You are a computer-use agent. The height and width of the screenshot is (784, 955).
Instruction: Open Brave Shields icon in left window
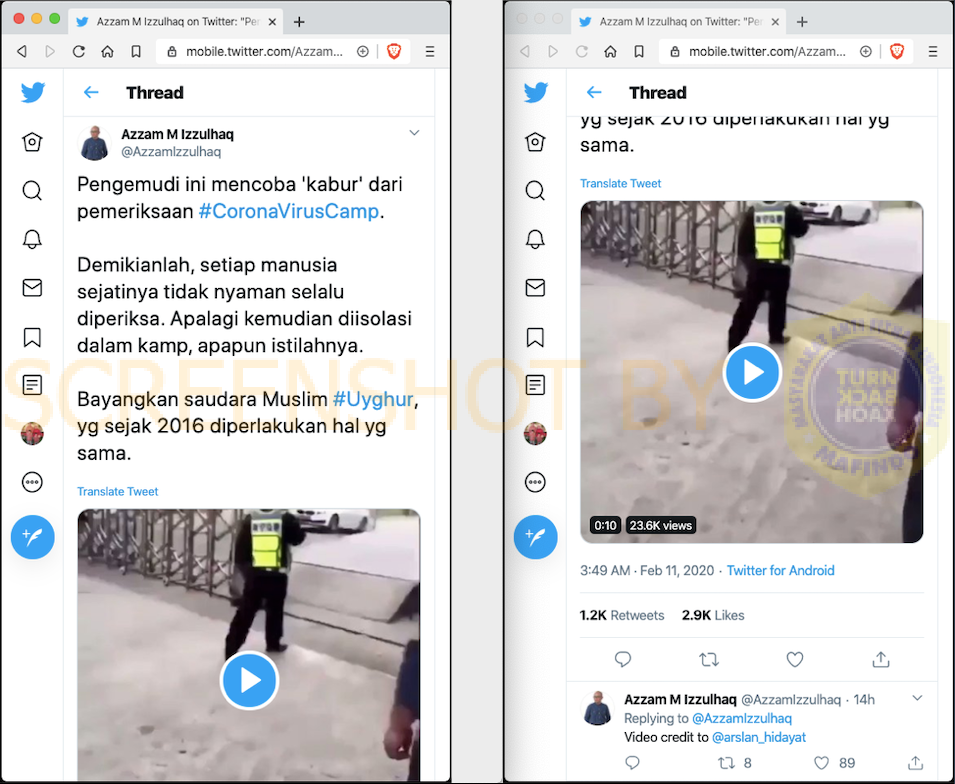[394, 52]
